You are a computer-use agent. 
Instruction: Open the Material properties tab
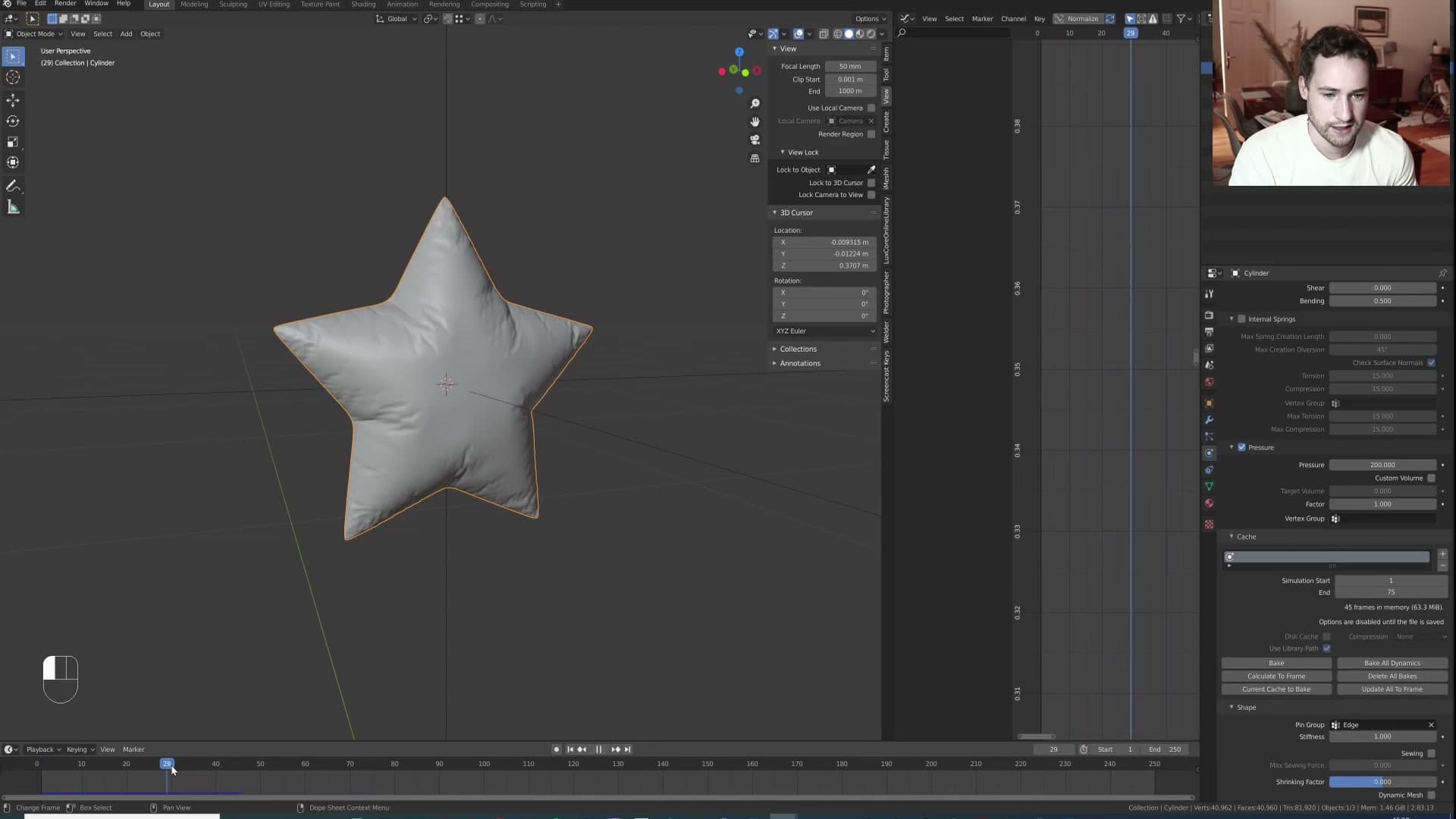[x=1210, y=503]
